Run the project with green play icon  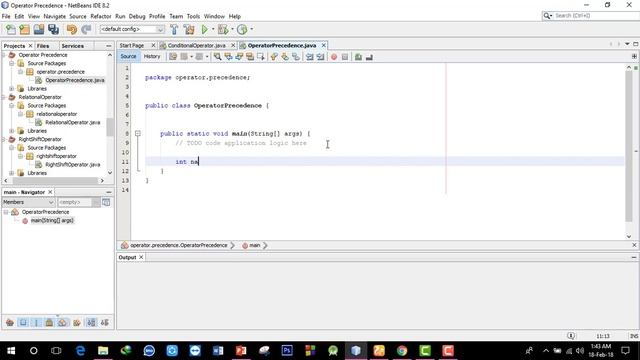204,29
